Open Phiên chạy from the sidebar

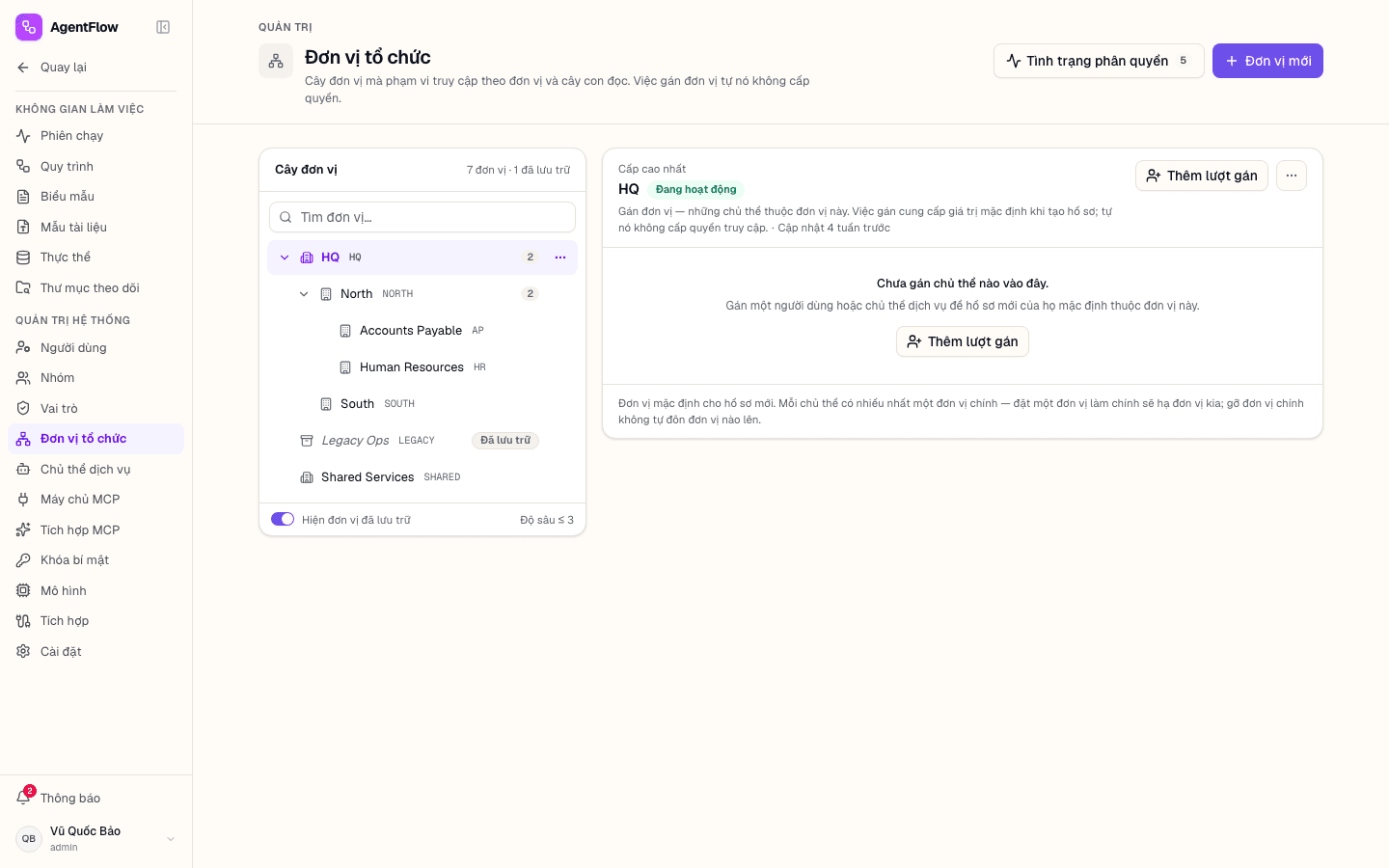point(95,136)
